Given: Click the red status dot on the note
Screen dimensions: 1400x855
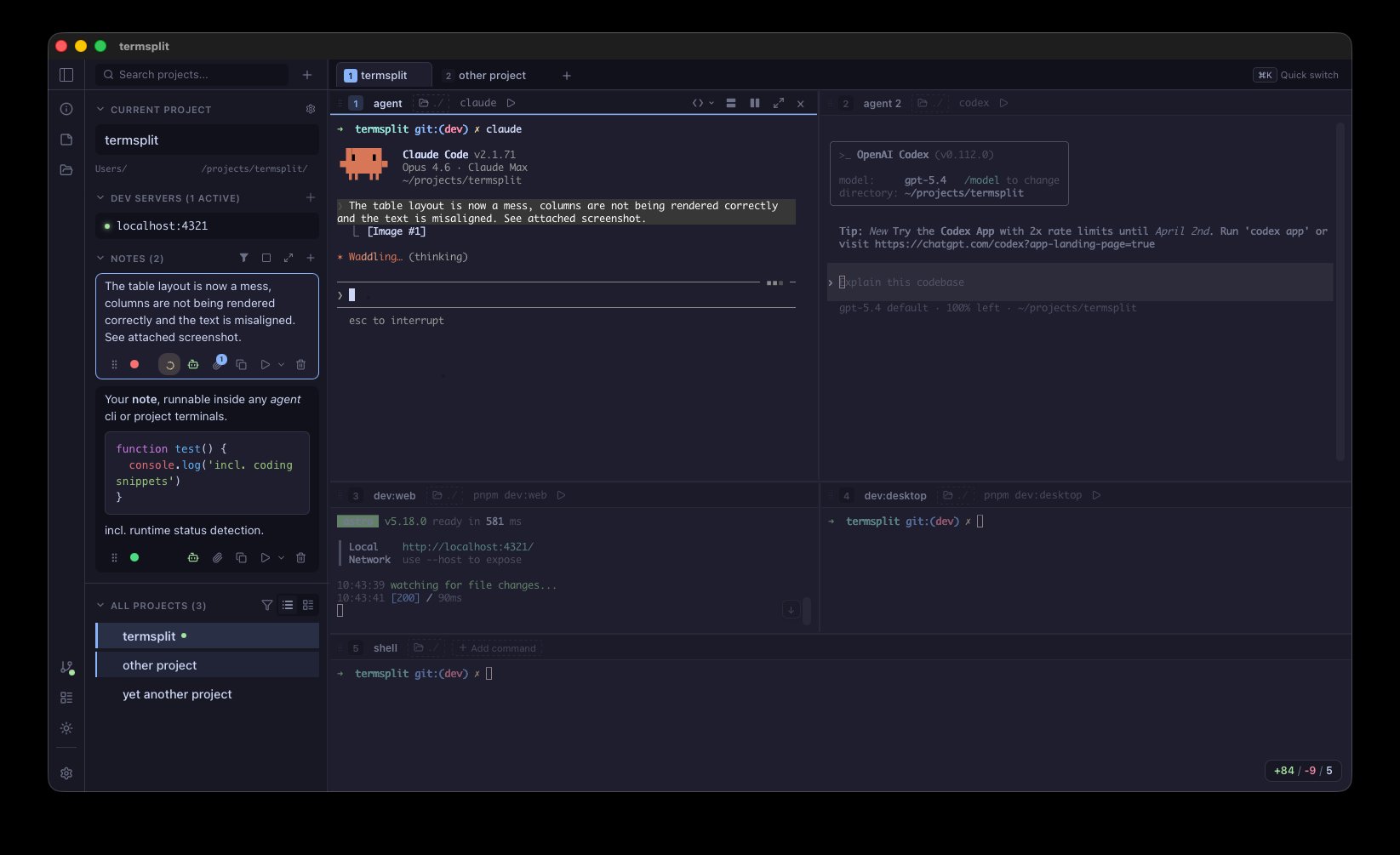Looking at the screenshot, I should (x=134, y=363).
